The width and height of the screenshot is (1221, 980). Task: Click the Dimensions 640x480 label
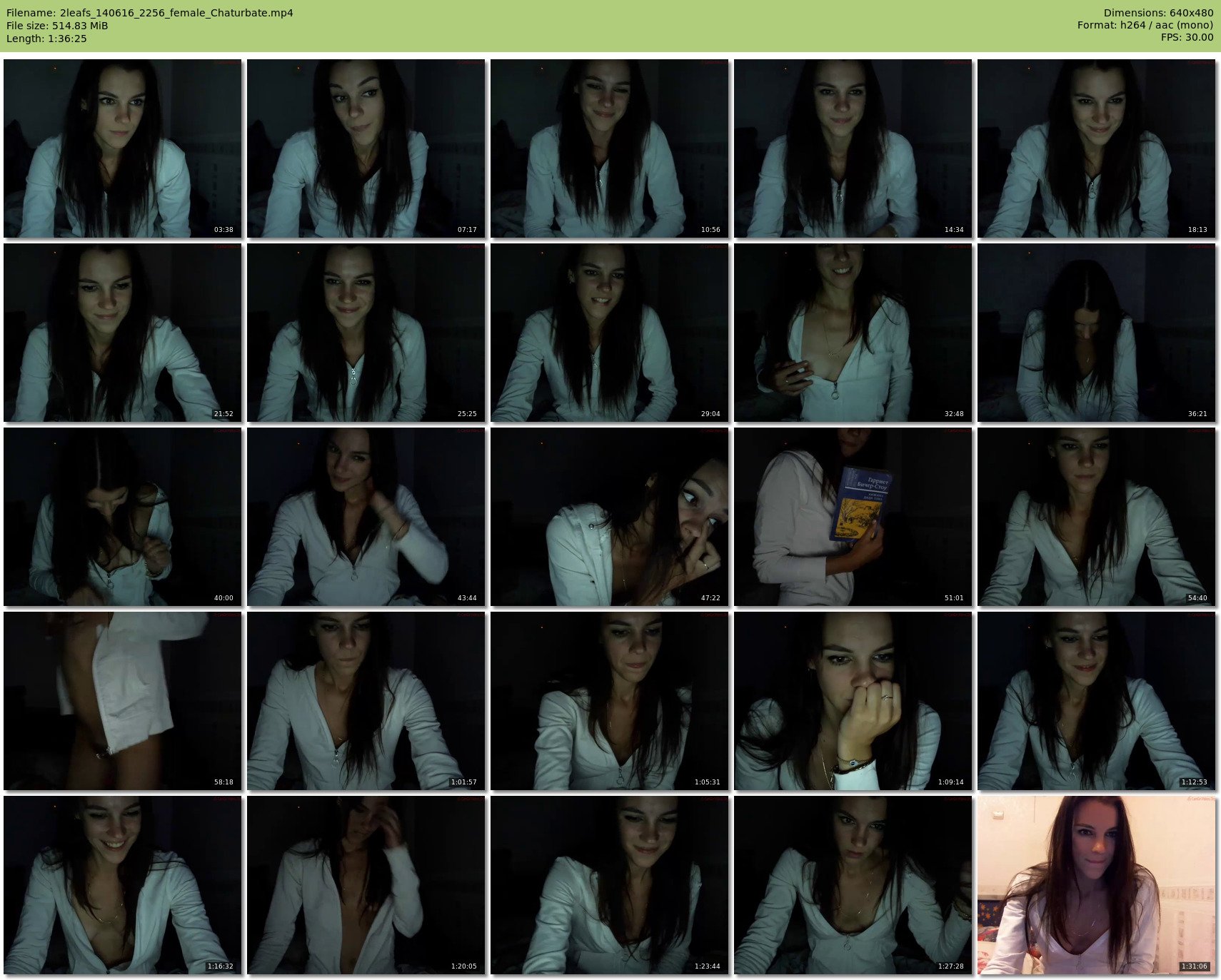point(1158,13)
